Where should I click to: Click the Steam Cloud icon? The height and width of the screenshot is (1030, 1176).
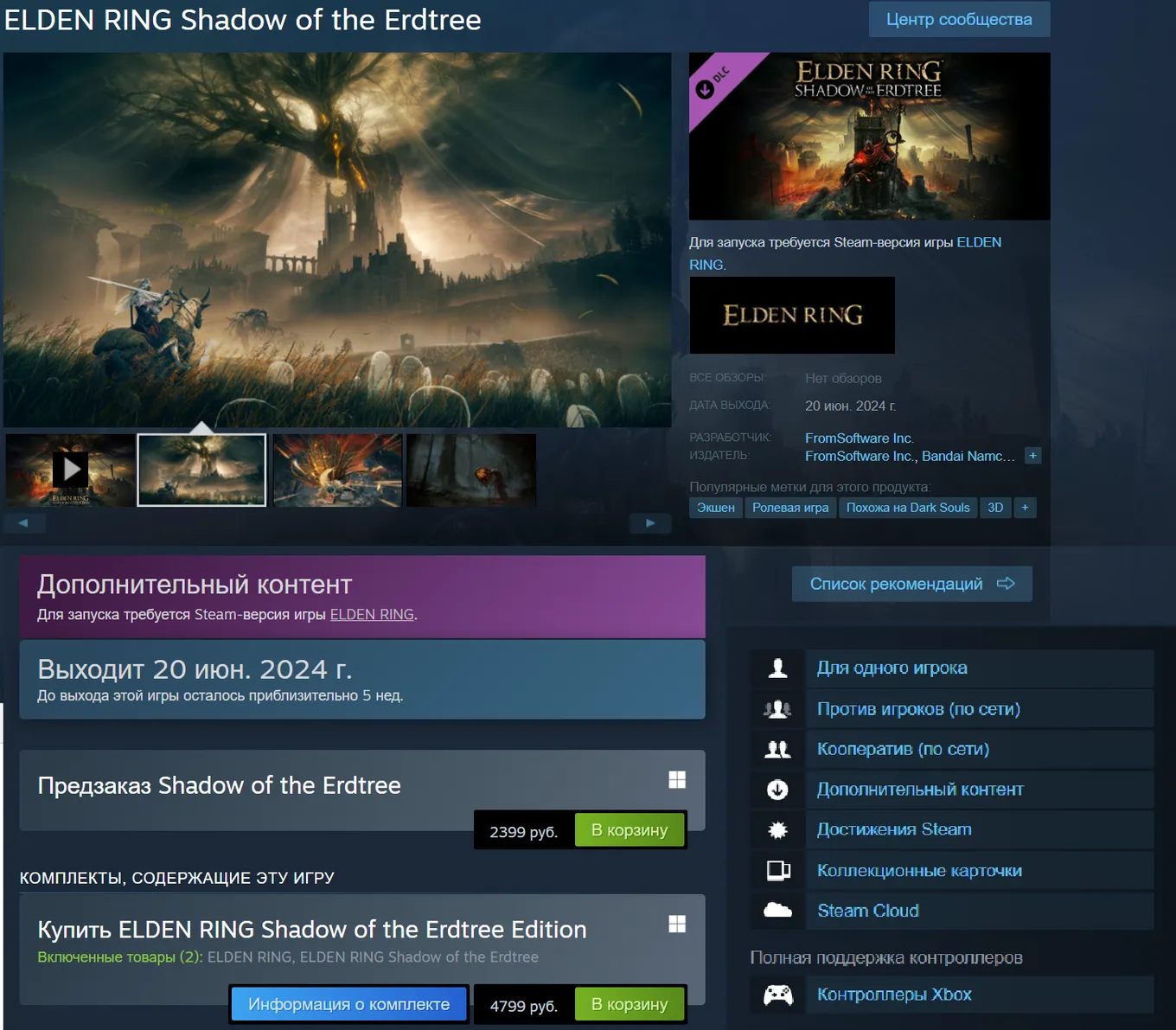point(777,910)
